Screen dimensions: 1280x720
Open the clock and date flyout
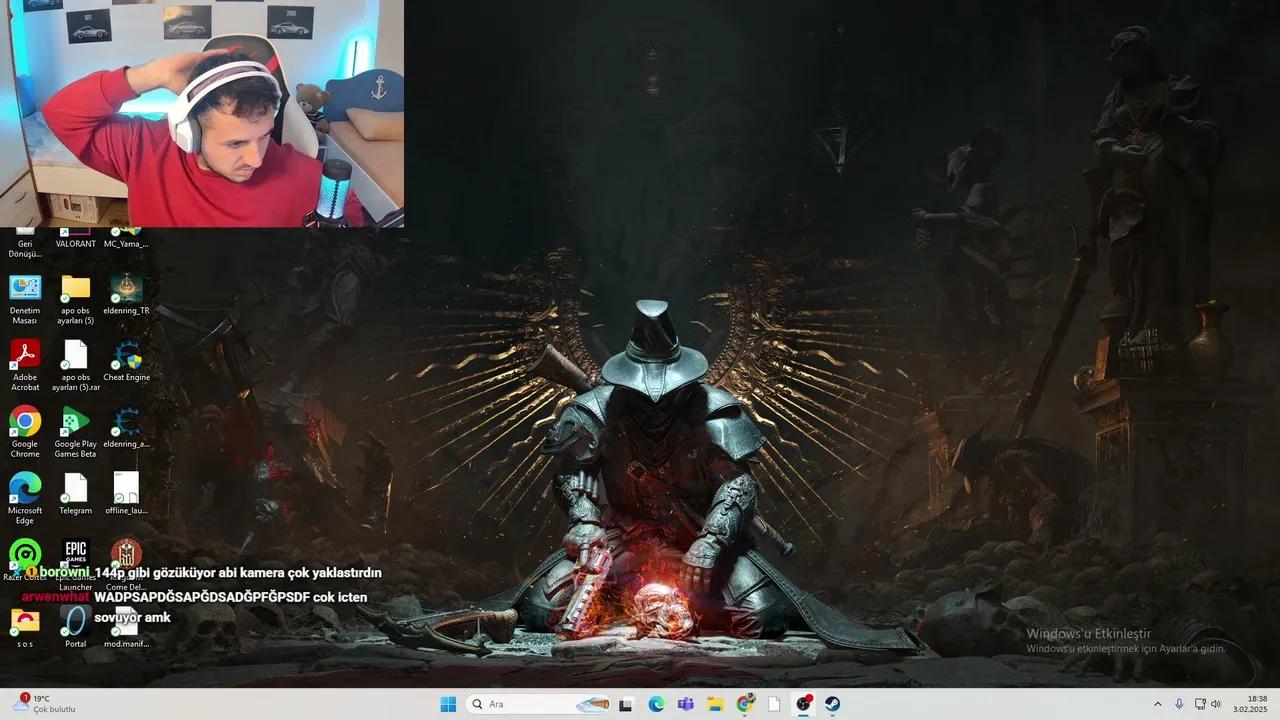coord(1252,704)
